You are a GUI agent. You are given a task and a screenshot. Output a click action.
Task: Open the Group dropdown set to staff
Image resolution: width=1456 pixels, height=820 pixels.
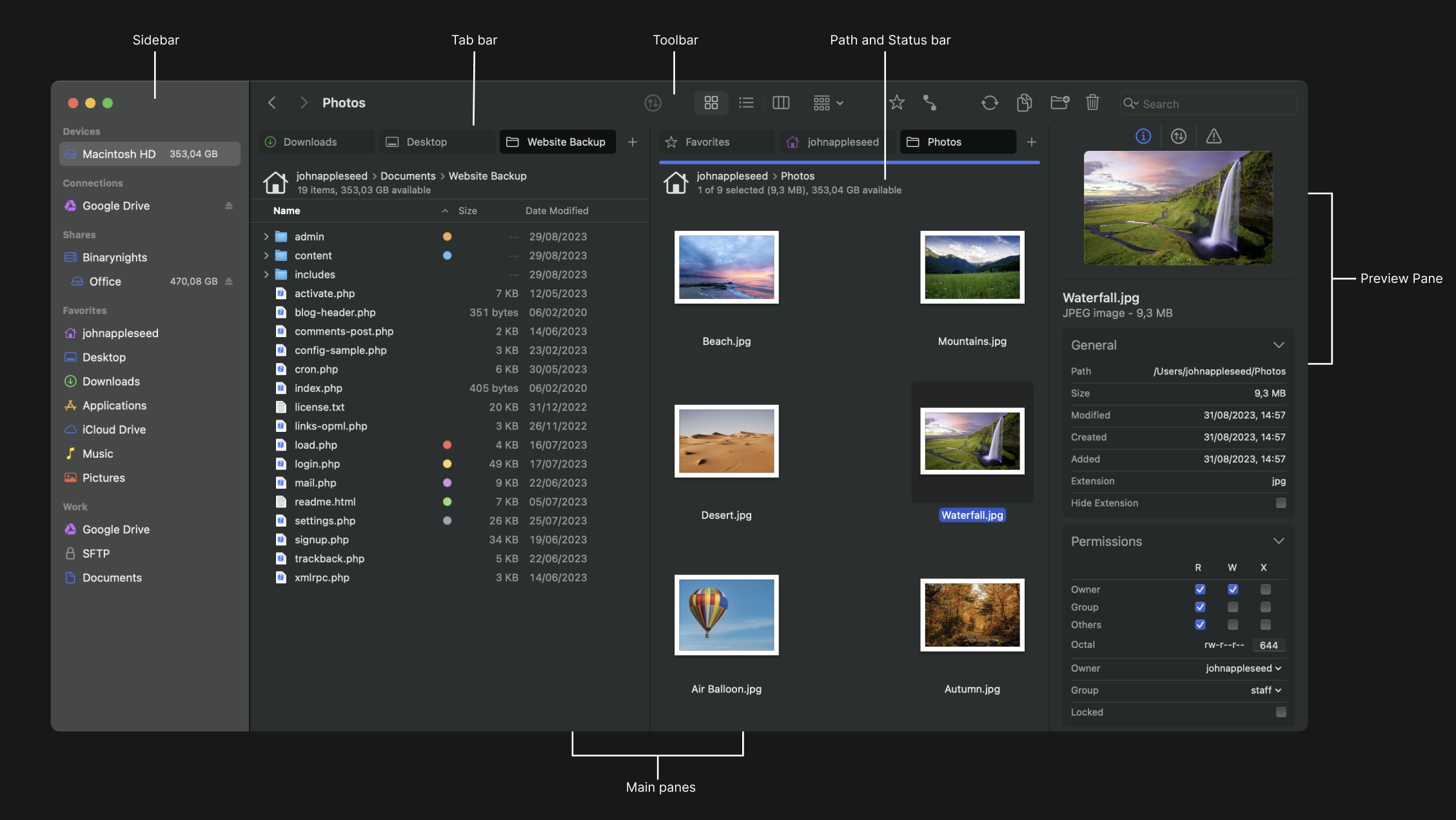pyautogui.click(x=1265, y=690)
